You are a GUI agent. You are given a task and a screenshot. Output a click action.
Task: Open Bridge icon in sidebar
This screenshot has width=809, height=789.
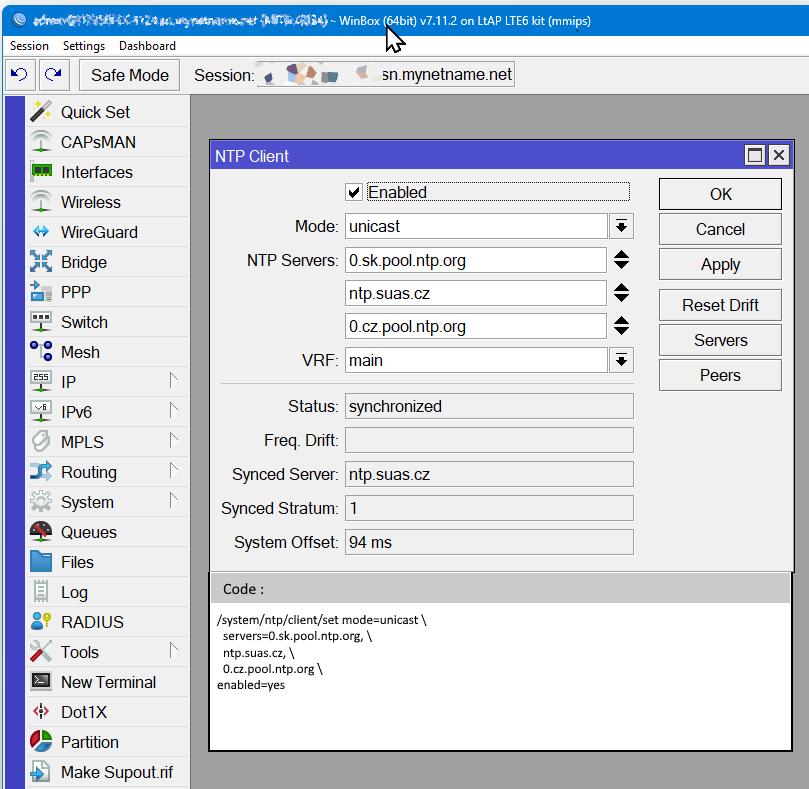(x=41, y=262)
